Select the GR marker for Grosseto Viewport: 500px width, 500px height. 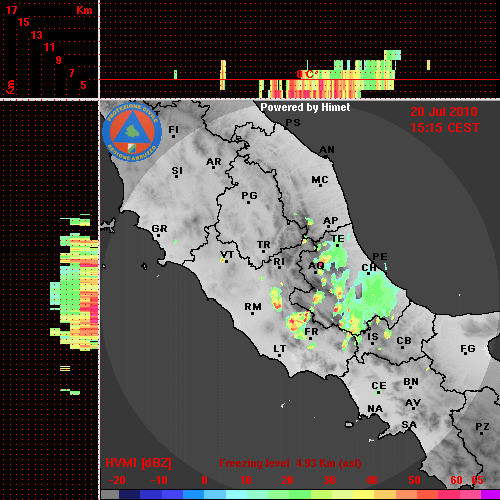click(x=159, y=230)
